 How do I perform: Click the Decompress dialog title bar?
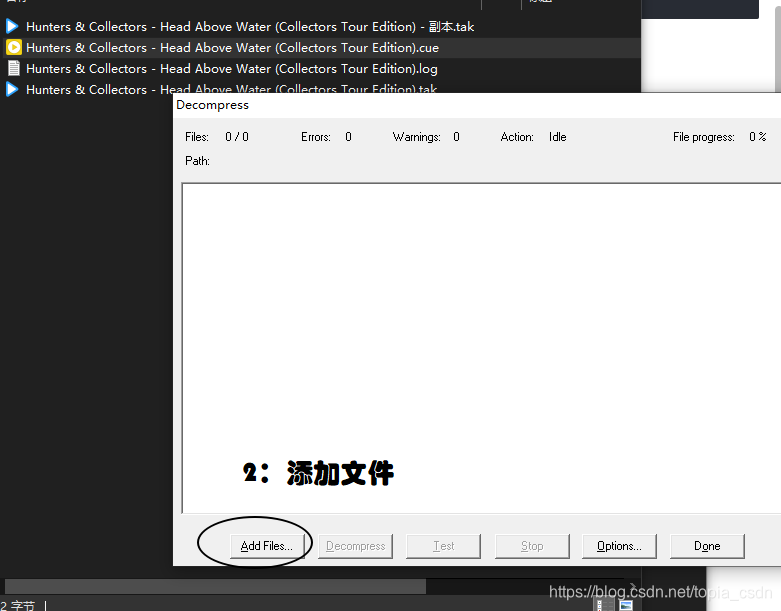tap(477, 105)
